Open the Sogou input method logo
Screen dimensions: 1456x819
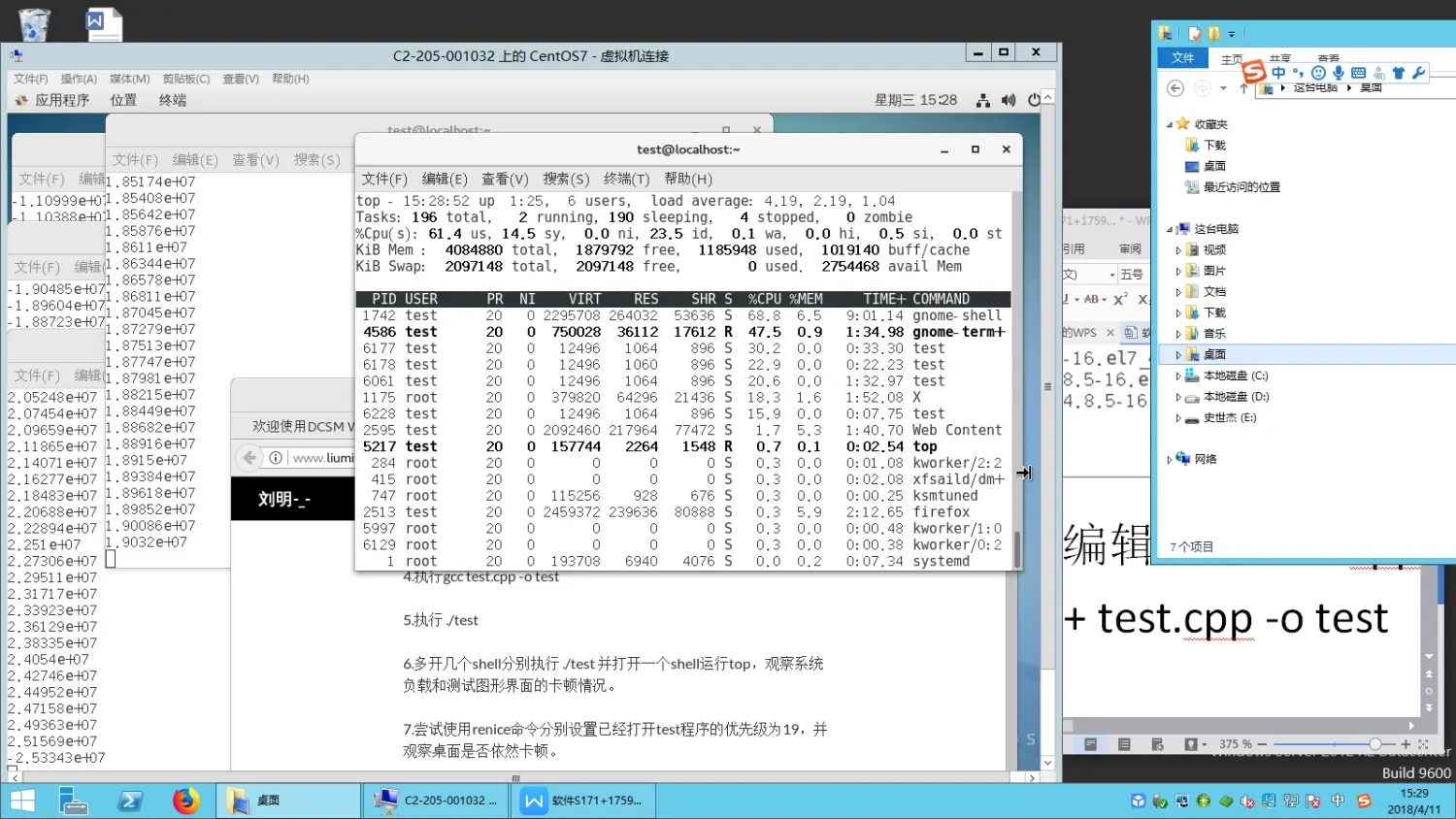[1254, 71]
